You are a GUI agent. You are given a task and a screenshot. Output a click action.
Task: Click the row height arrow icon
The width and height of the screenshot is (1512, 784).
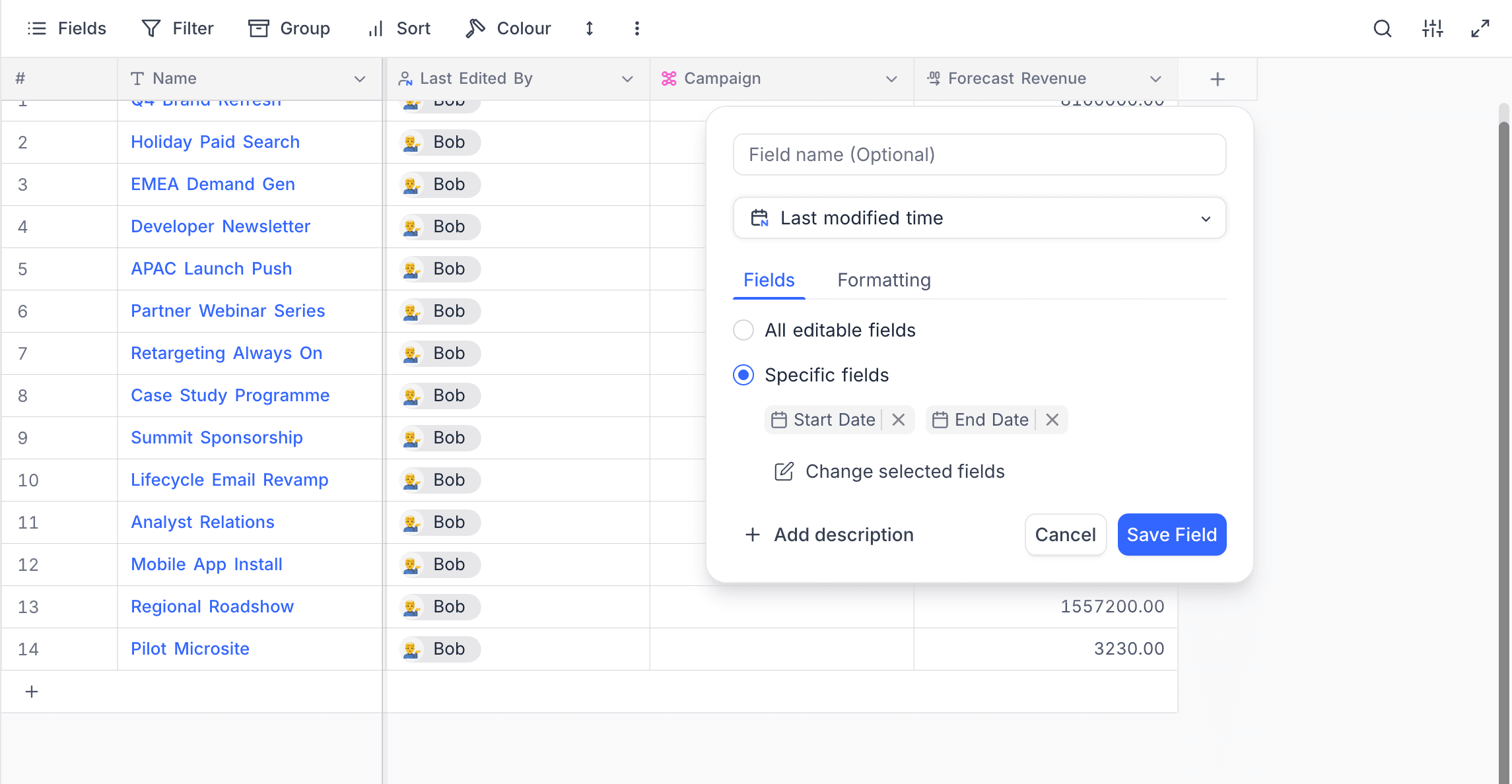(590, 28)
